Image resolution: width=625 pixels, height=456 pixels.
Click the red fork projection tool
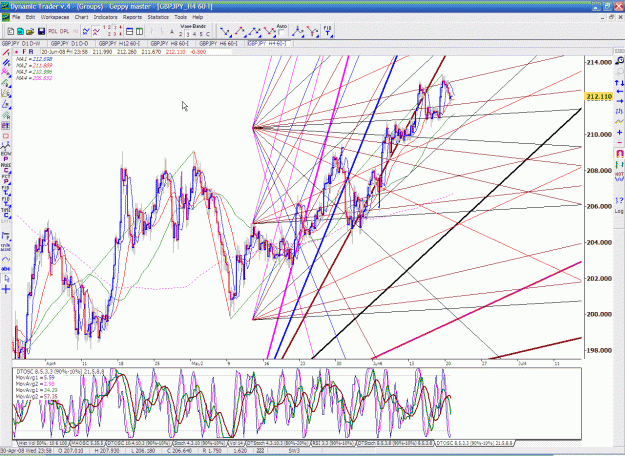tap(312, 31)
